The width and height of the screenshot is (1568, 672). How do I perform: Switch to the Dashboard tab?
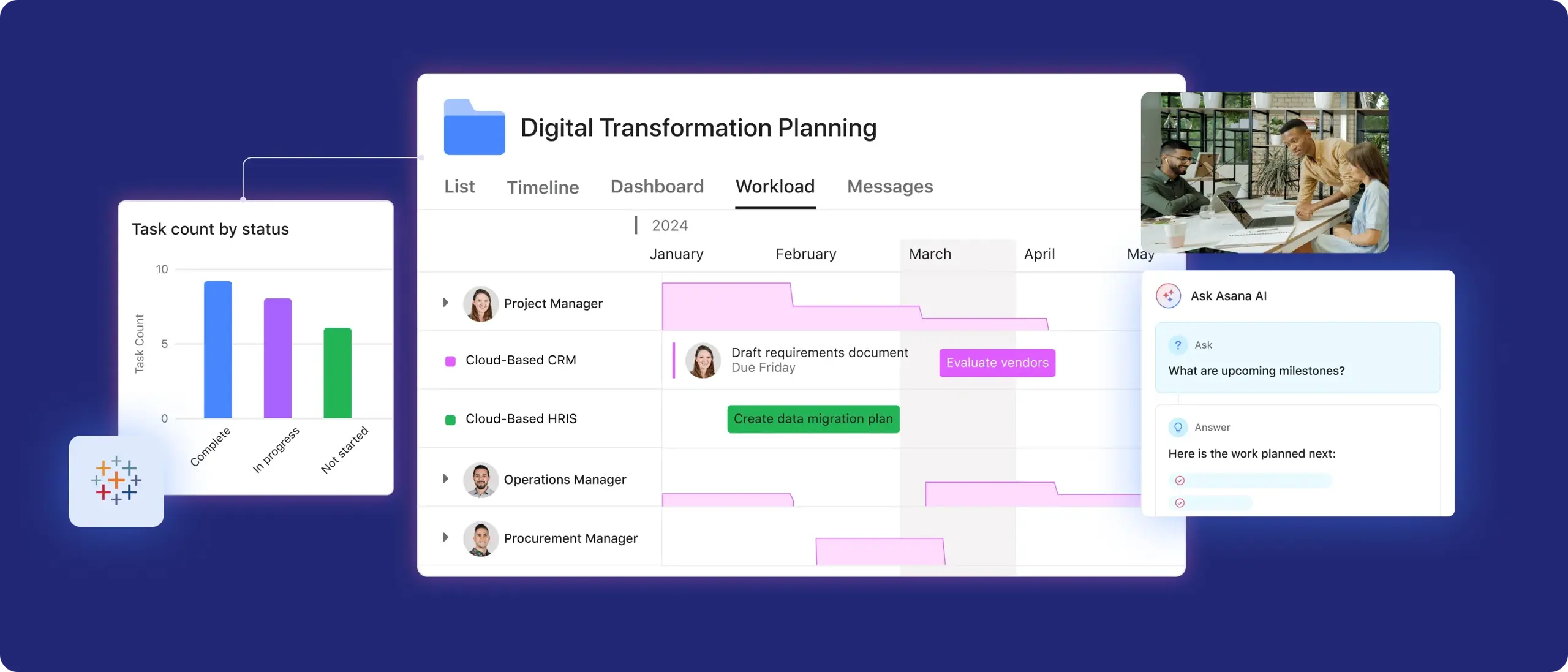(657, 186)
